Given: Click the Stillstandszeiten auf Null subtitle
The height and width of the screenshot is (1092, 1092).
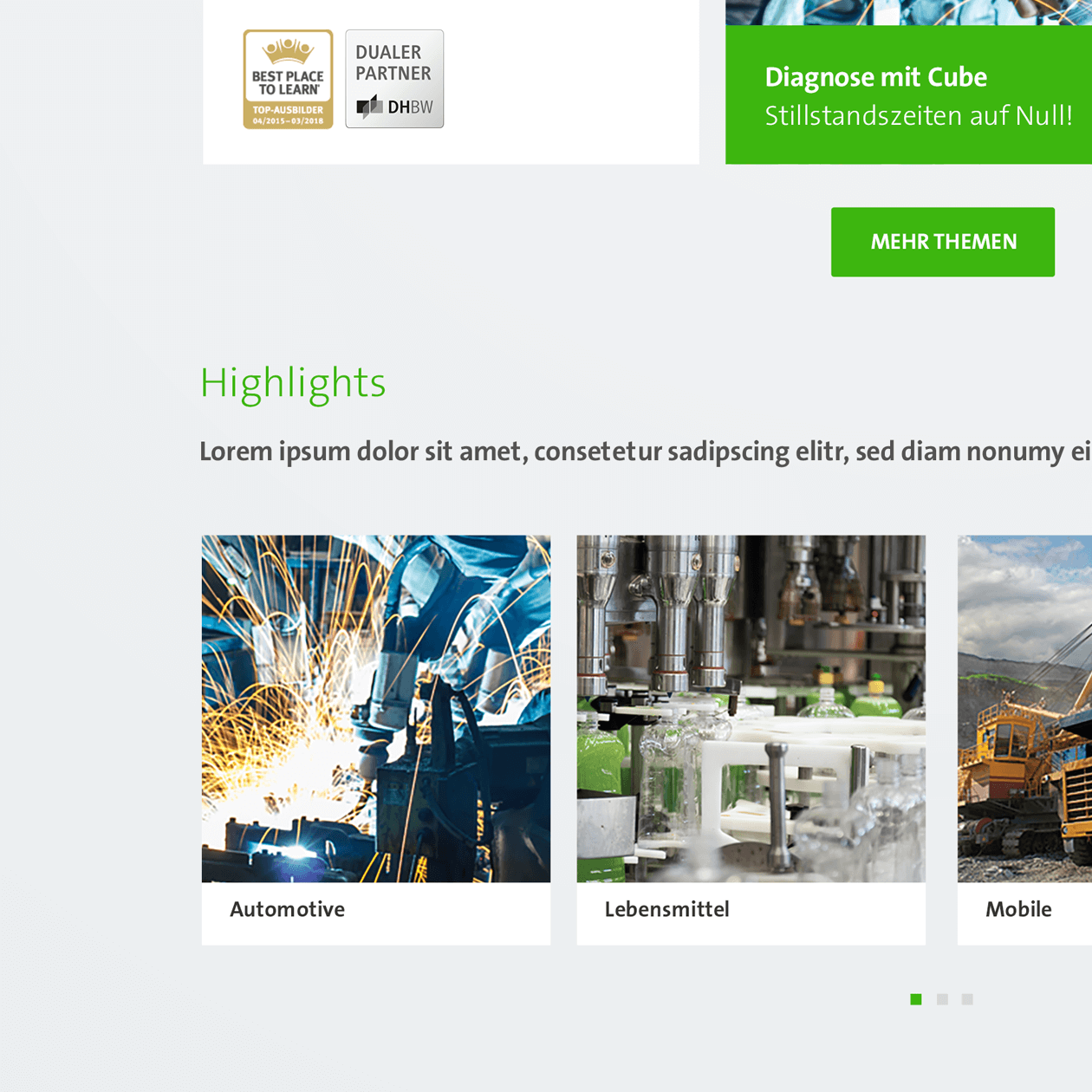Looking at the screenshot, I should (919, 115).
